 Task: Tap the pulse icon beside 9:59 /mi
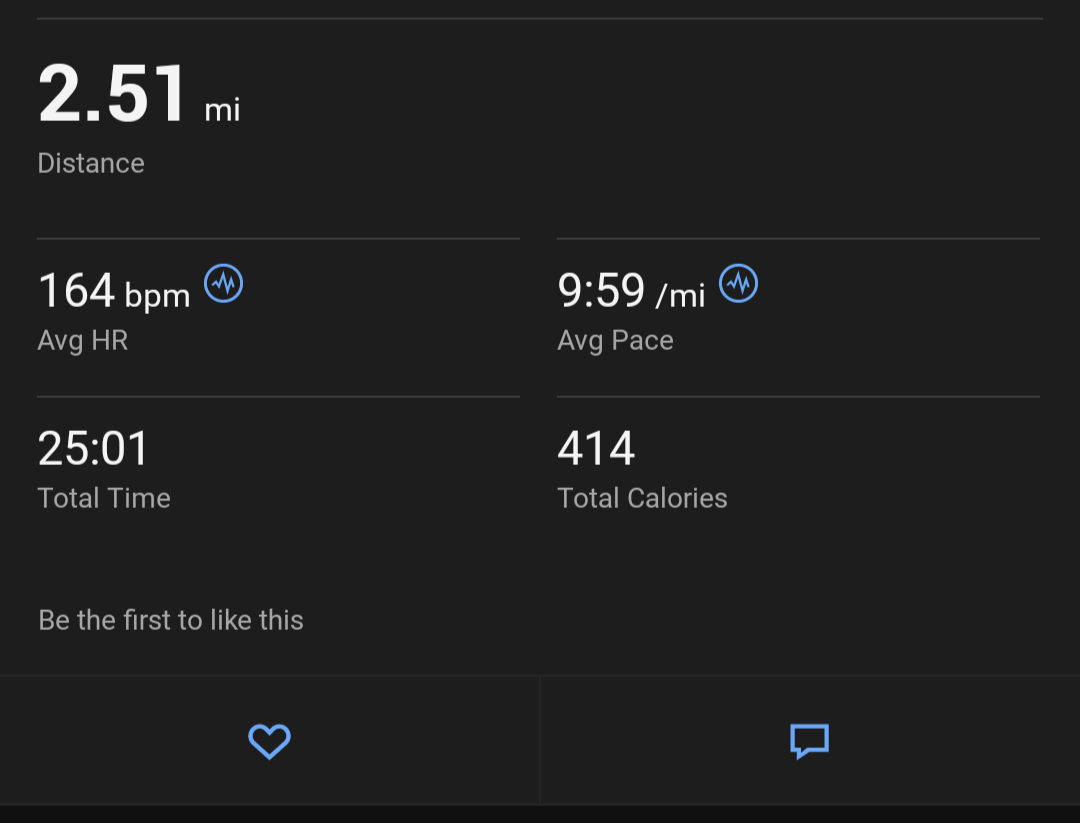739,284
